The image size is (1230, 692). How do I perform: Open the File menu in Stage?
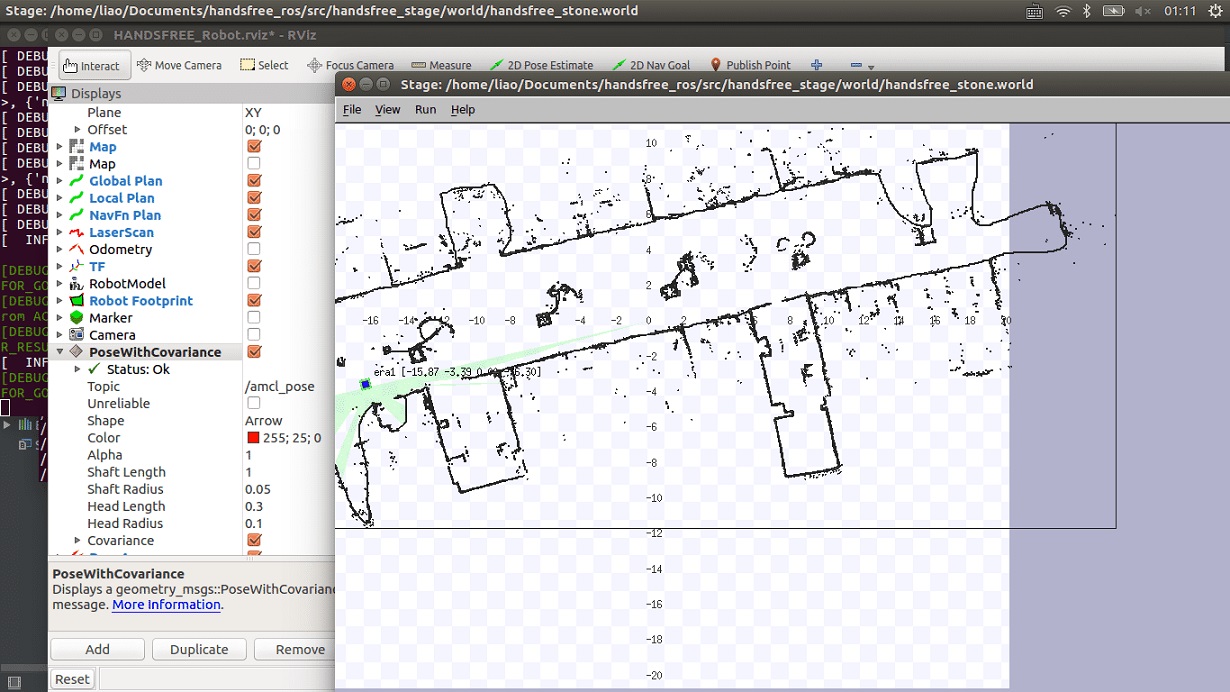coord(352,110)
